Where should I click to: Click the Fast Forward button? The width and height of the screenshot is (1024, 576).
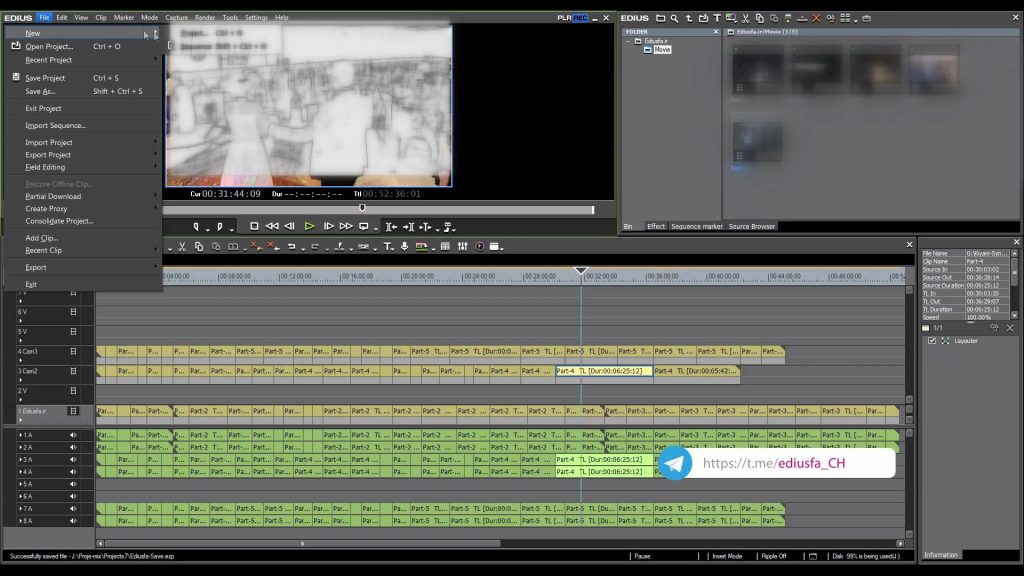345,226
